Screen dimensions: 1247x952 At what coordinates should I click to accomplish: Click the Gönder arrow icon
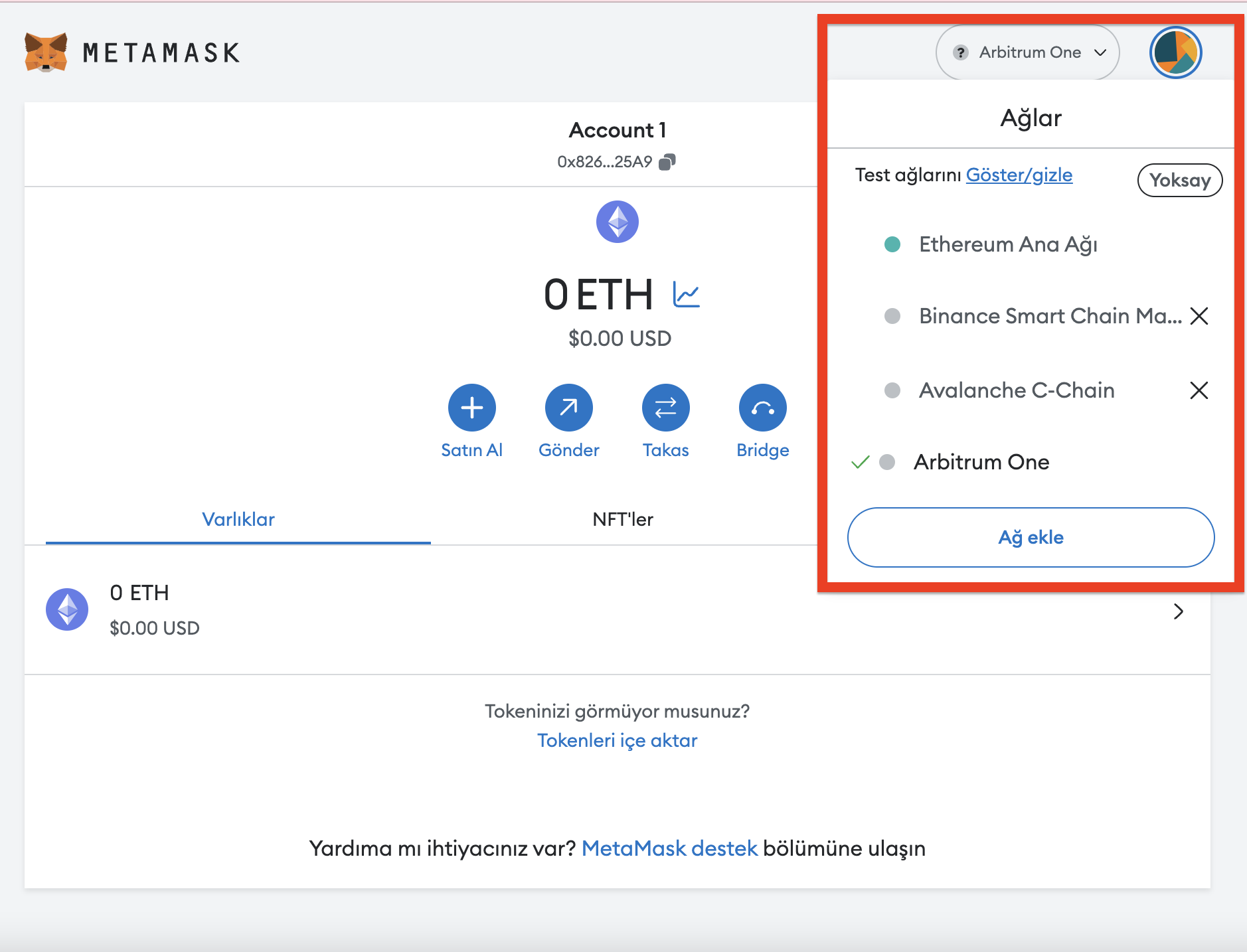tap(568, 408)
